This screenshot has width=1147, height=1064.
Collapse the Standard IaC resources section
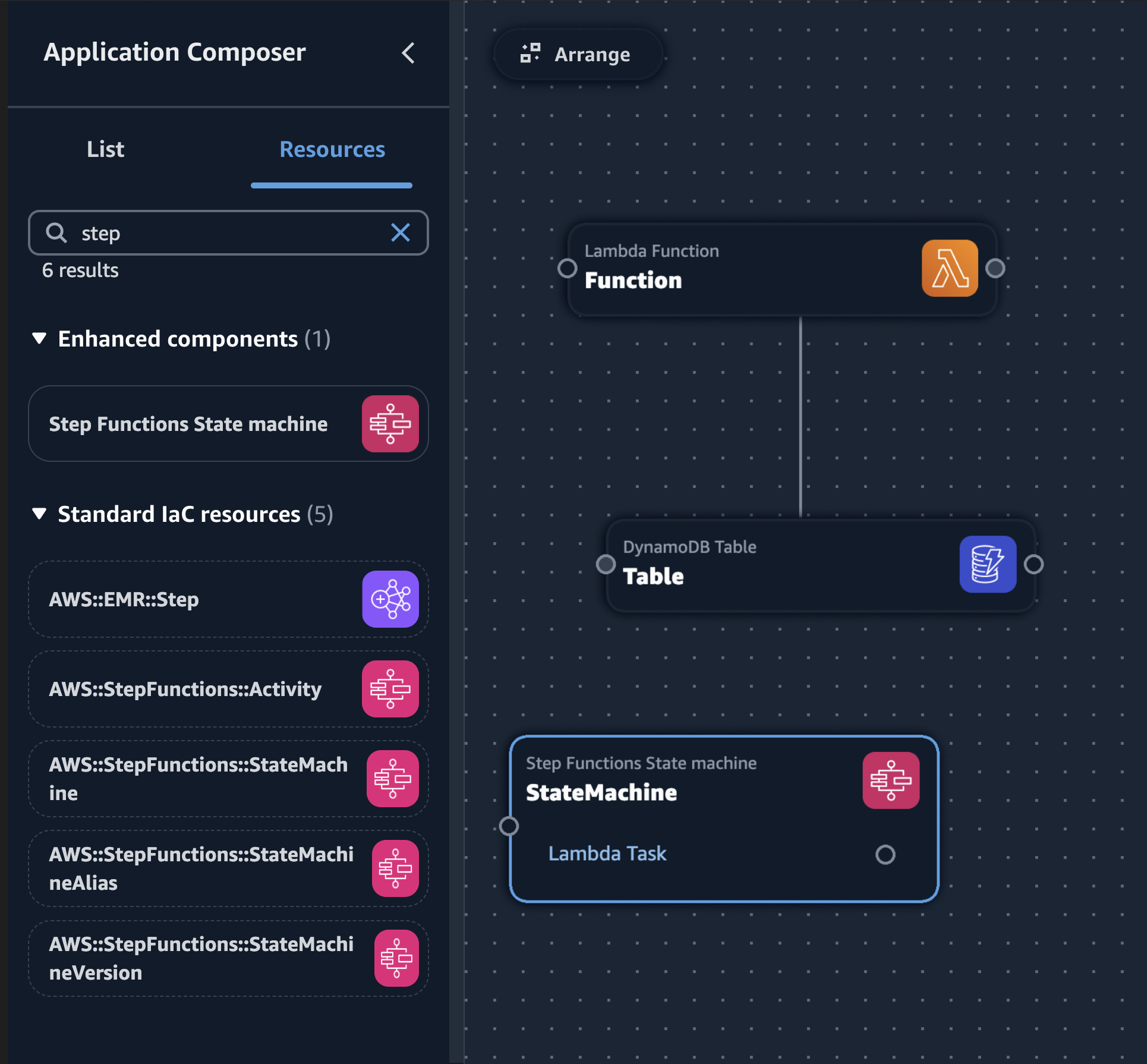coord(39,514)
